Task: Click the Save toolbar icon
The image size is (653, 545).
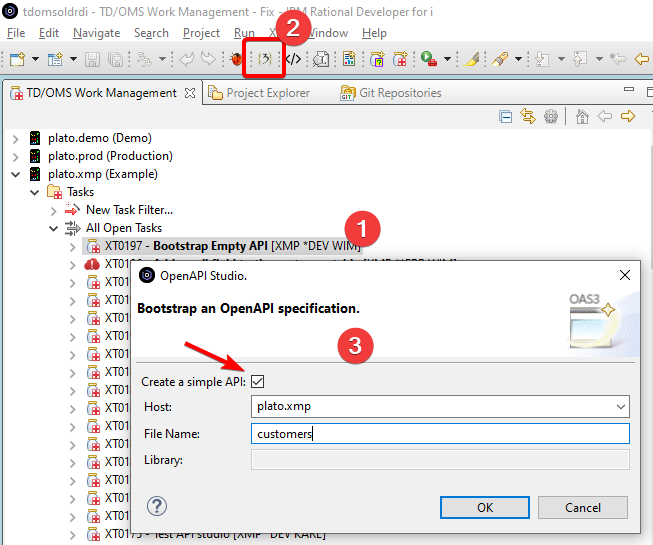Action: coord(92,59)
